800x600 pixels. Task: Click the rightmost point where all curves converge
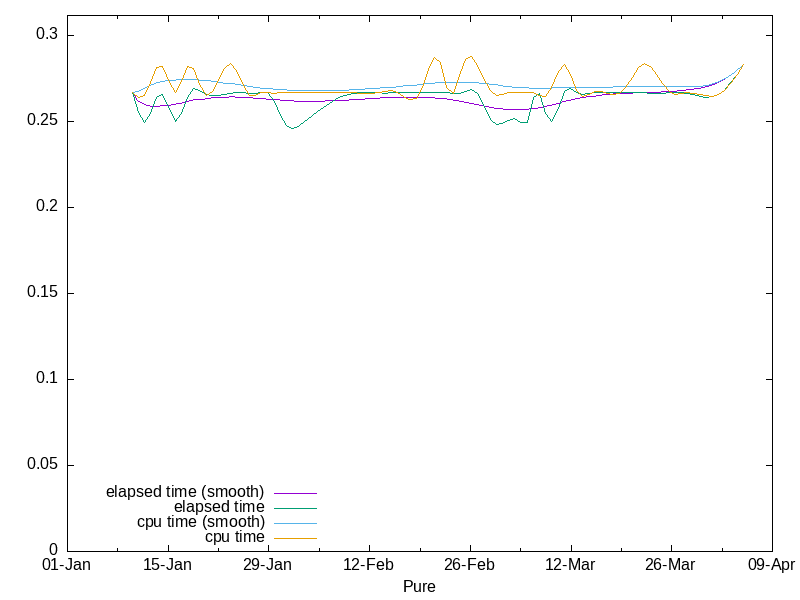point(743,65)
